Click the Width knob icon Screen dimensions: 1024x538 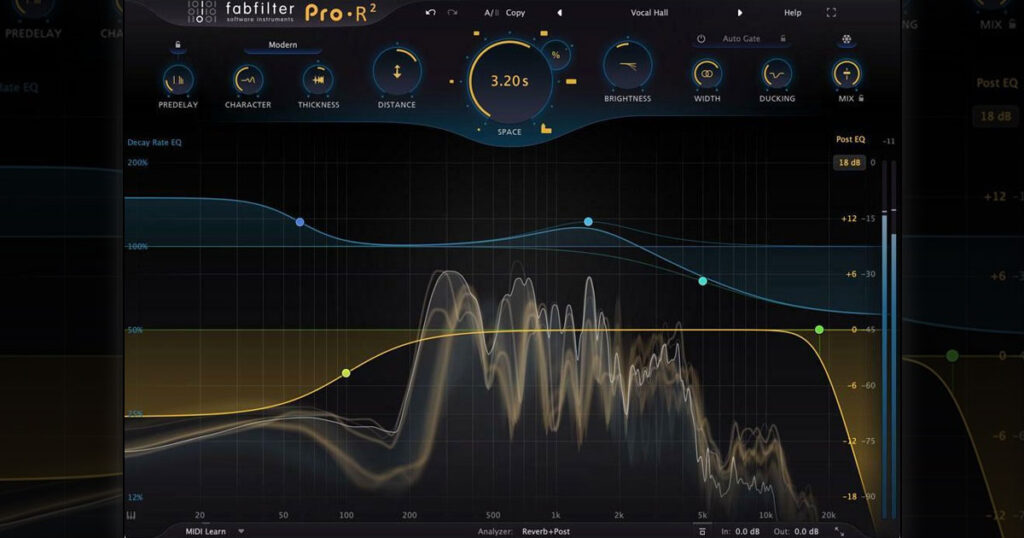click(x=707, y=74)
